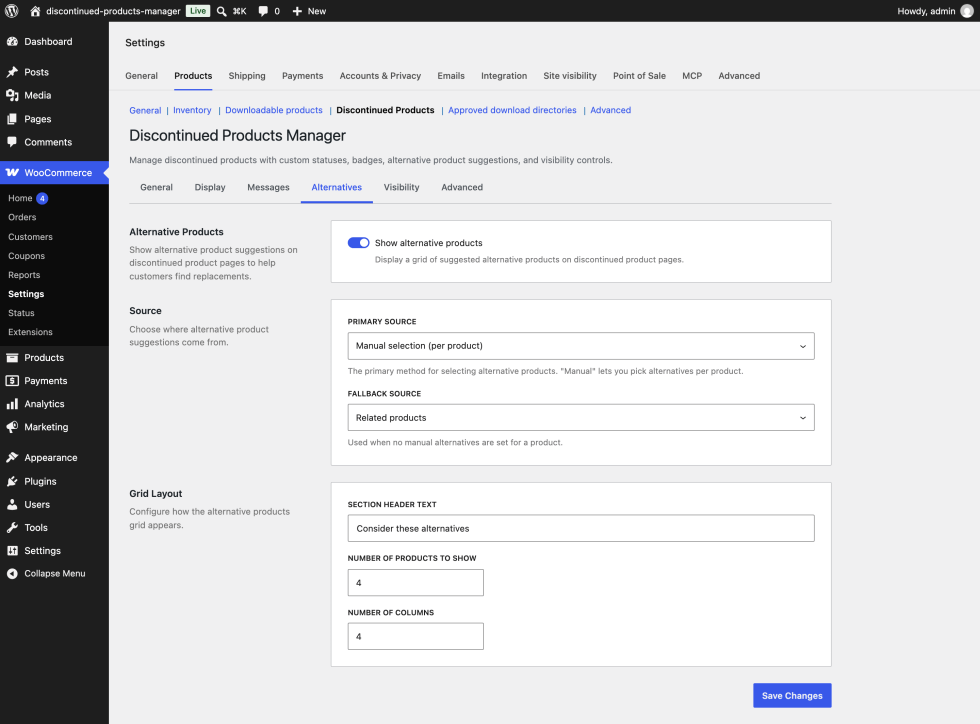980x724 pixels.
Task: Open the comments bubble icon in admin bar
Action: pos(263,11)
